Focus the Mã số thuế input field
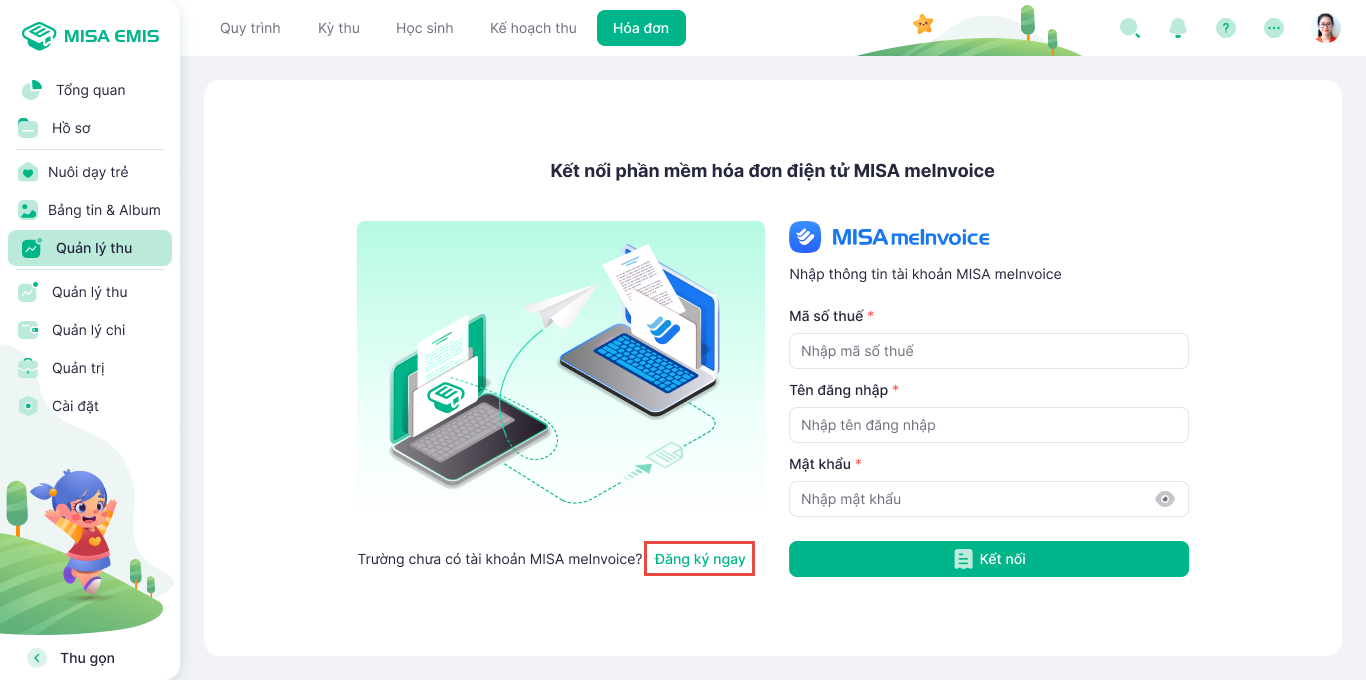The image size is (1366, 680). (989, 351)
